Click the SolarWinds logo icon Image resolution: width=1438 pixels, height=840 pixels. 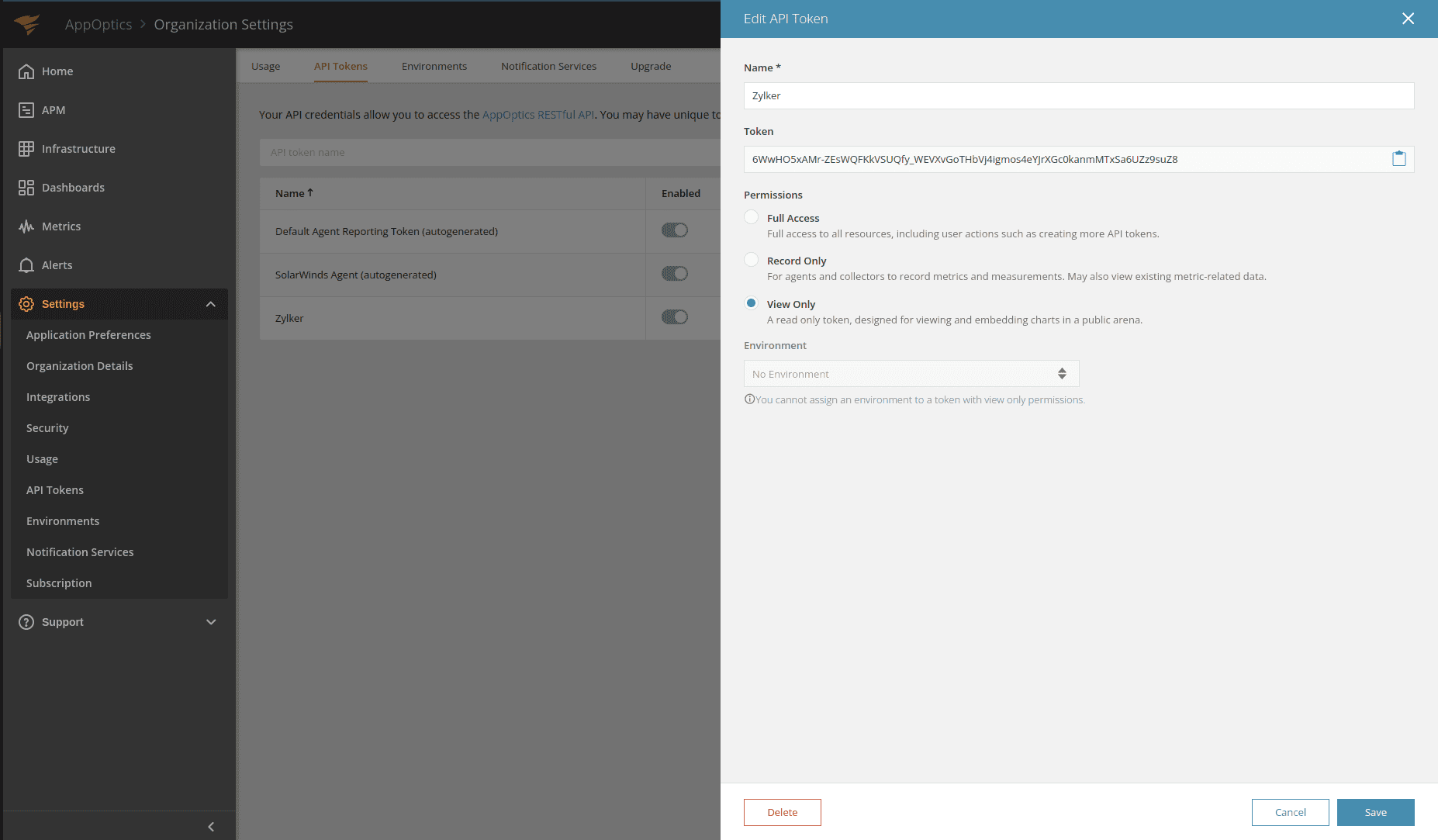(27, 24)
